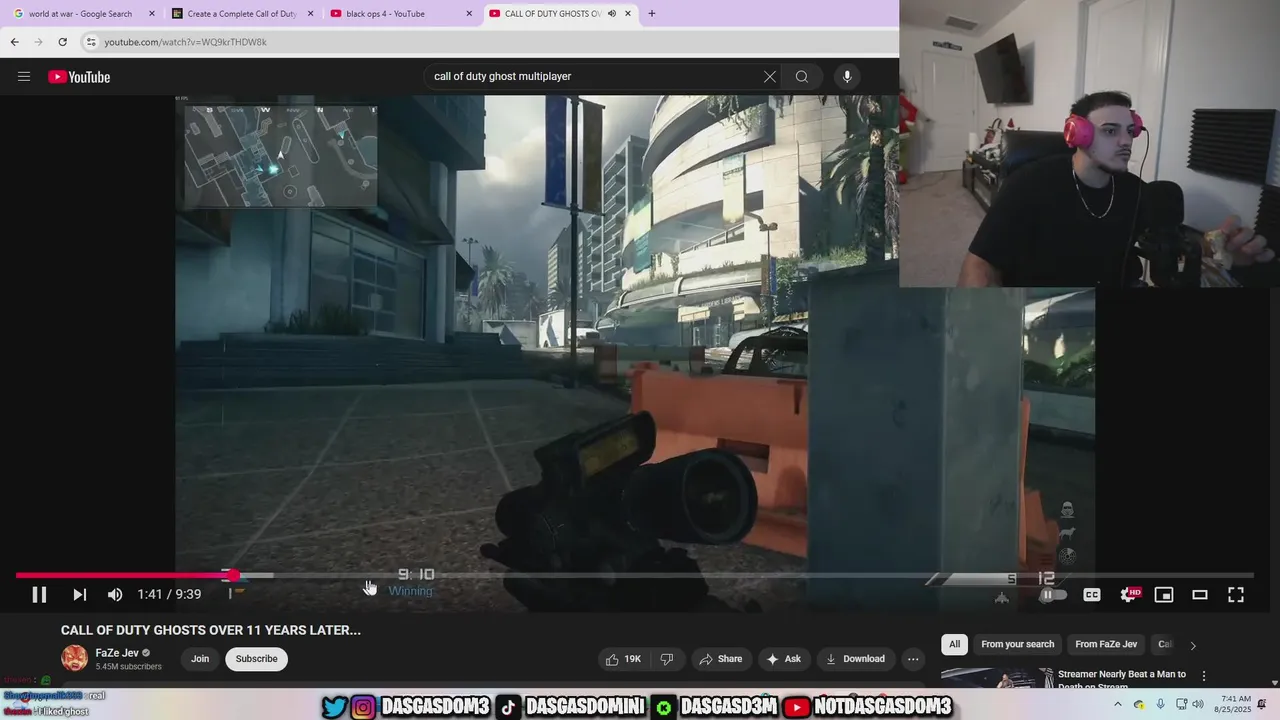Viewport: 1280px width, 720px height.
Task: Switch to Create a Complete Call of Duty tab
Action: [240, 14]
